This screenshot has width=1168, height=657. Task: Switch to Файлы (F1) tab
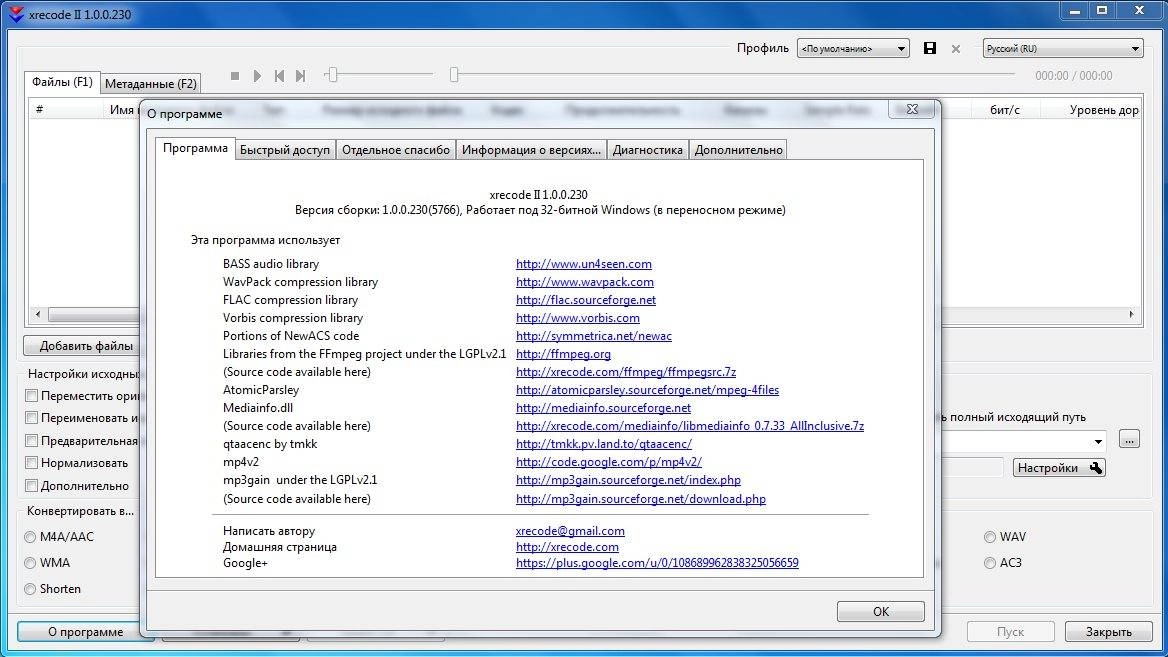[x=62, y=82]
